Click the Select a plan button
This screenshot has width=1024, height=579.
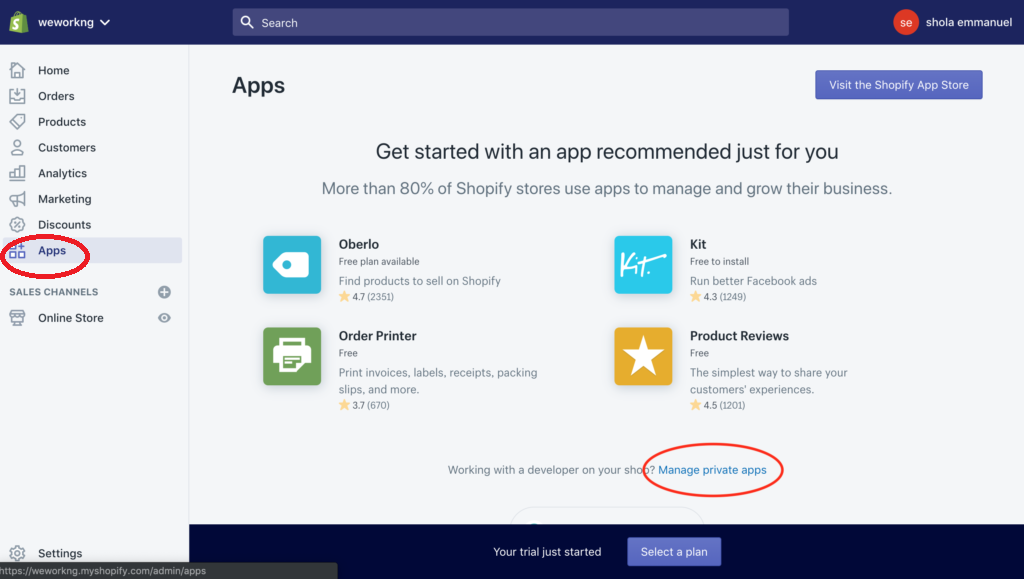673,551
